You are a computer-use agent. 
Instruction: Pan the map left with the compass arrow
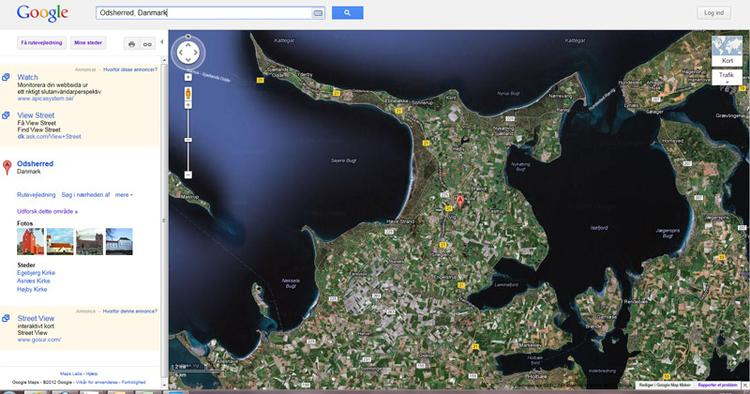180,53
